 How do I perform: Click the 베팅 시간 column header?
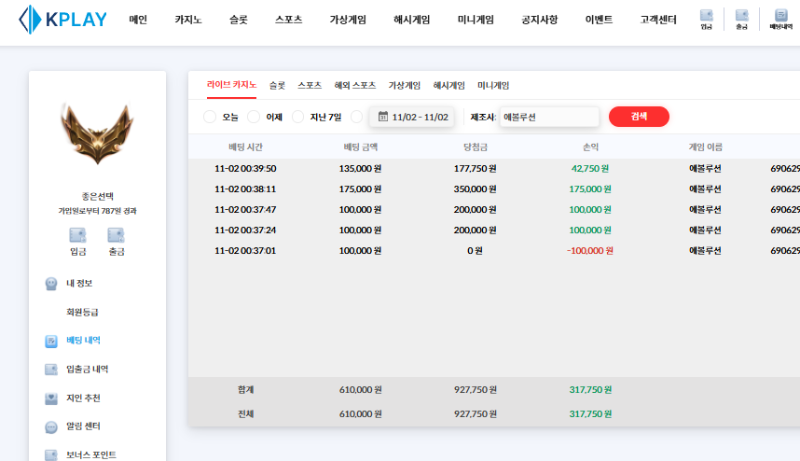tap(245, 147)
